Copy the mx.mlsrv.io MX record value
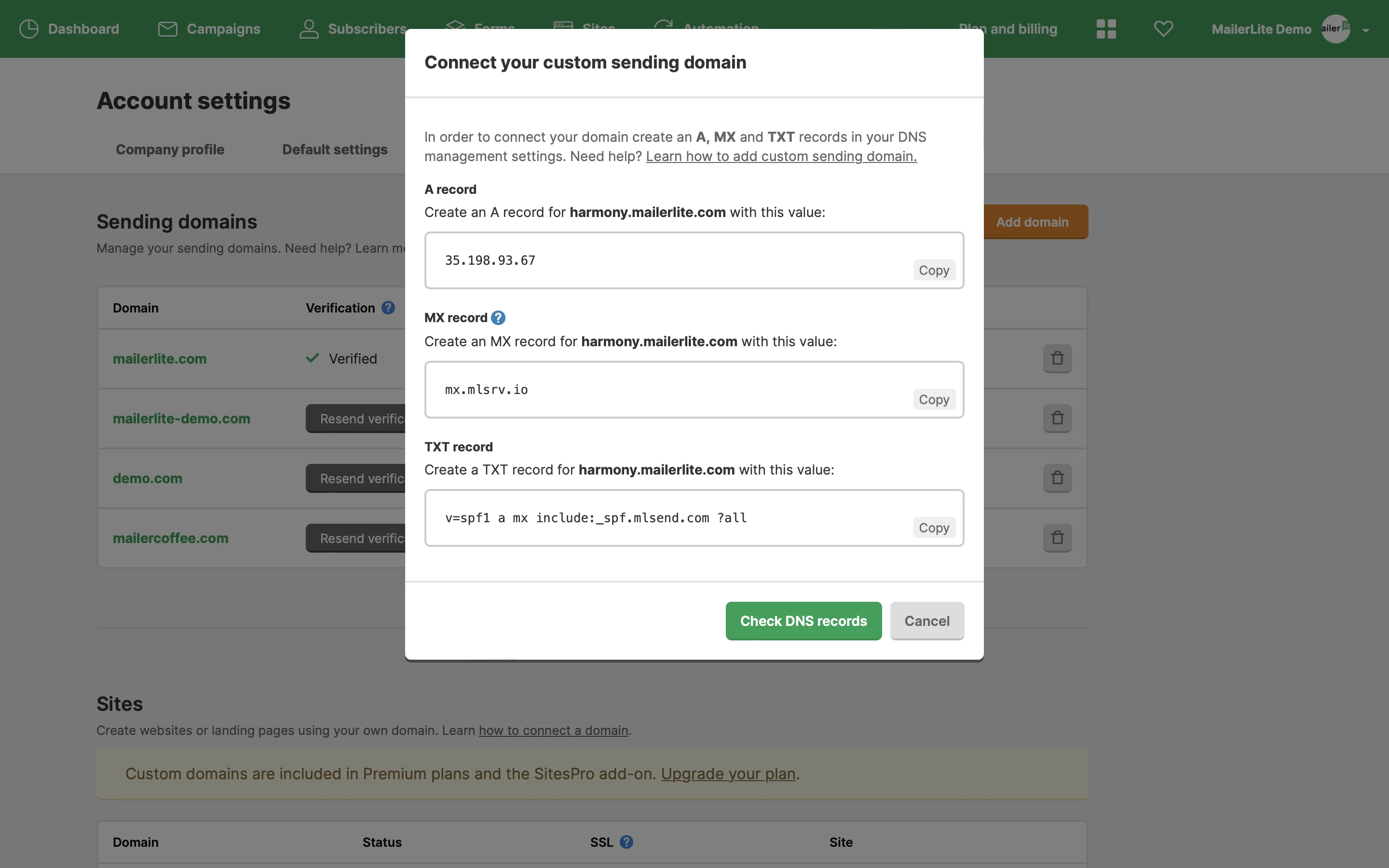This screenshot has width=1389, height=868. point(933,400)
